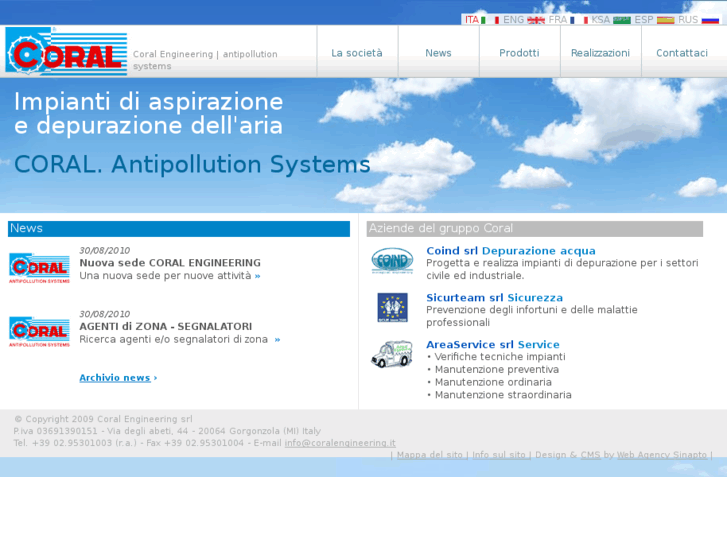Click the Manutenzione straordinaria list item
The width and height of the screenshot is (727, 545).
click(503, 395)
